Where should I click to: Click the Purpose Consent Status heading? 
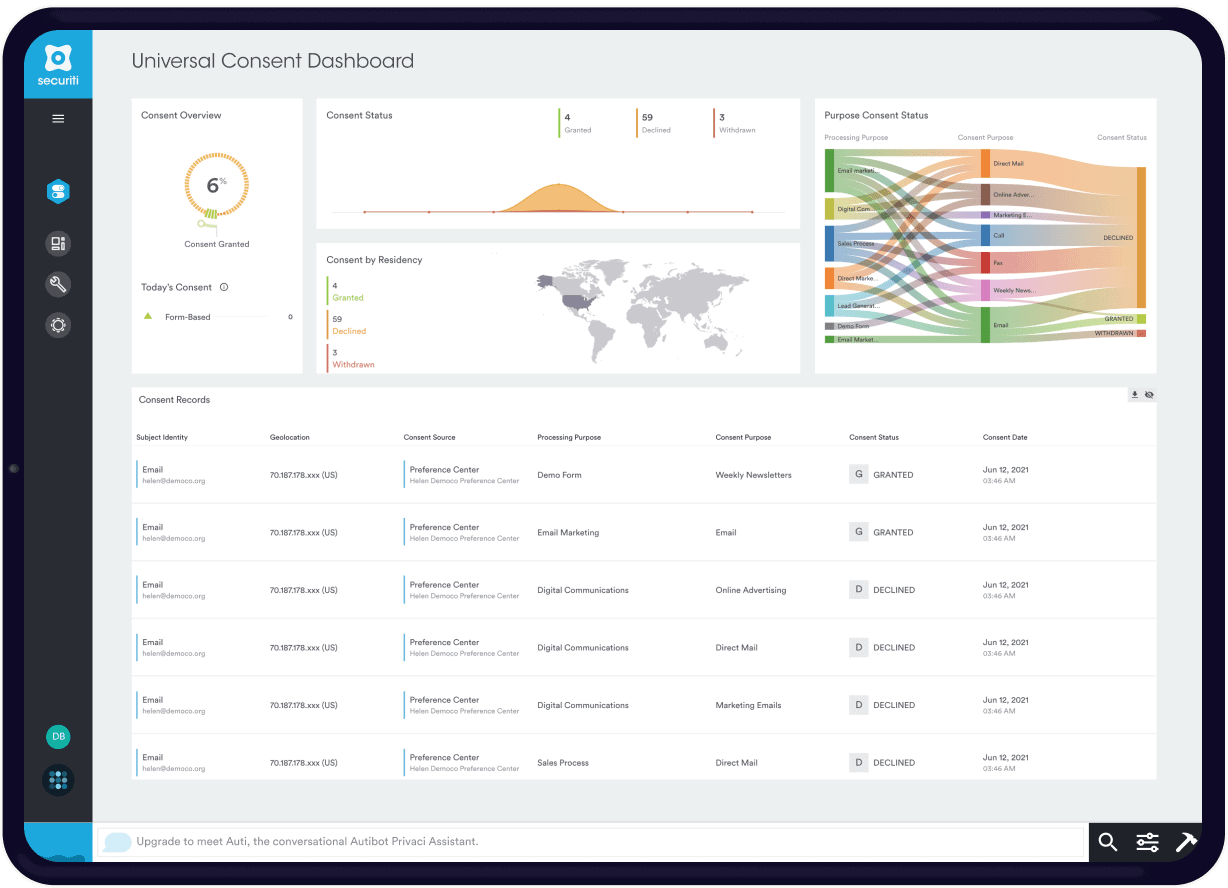point(877,116)
